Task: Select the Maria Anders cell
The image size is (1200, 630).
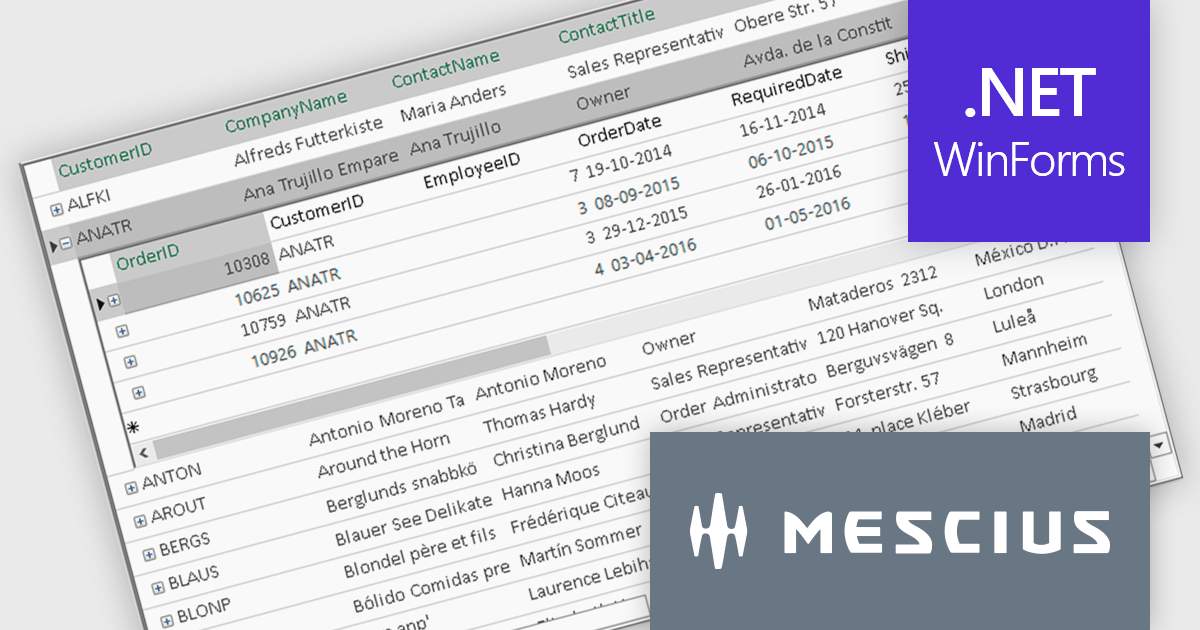Action: coord(453,104)
